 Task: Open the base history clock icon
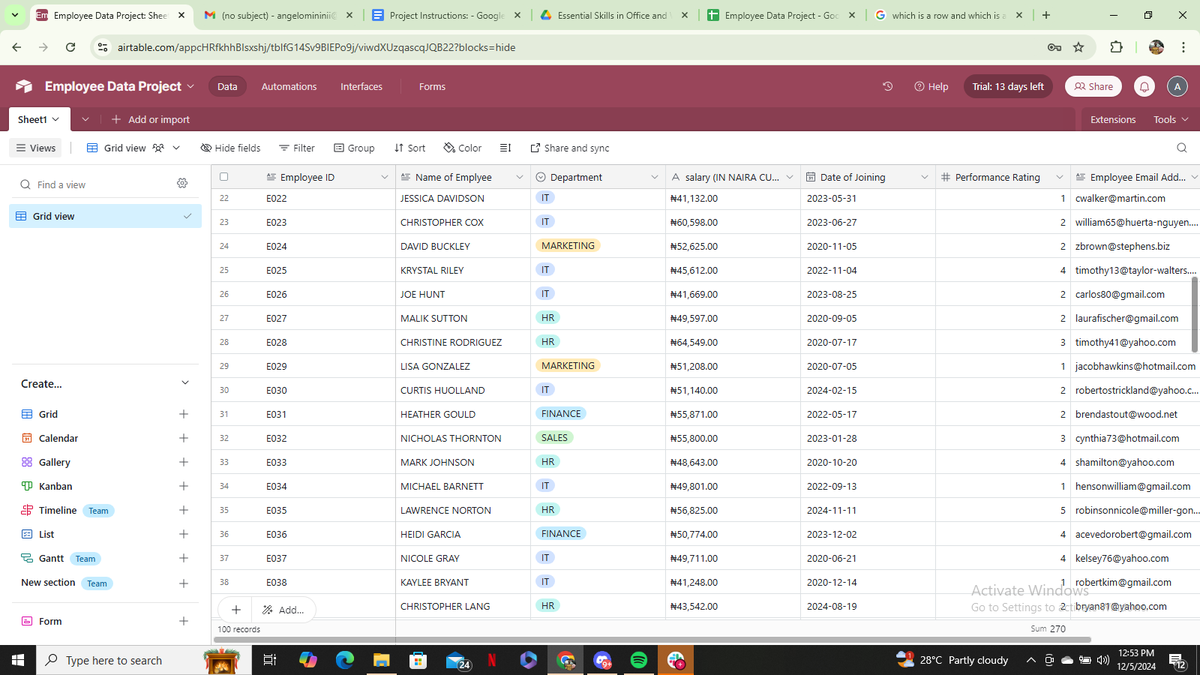pos(887,87)
